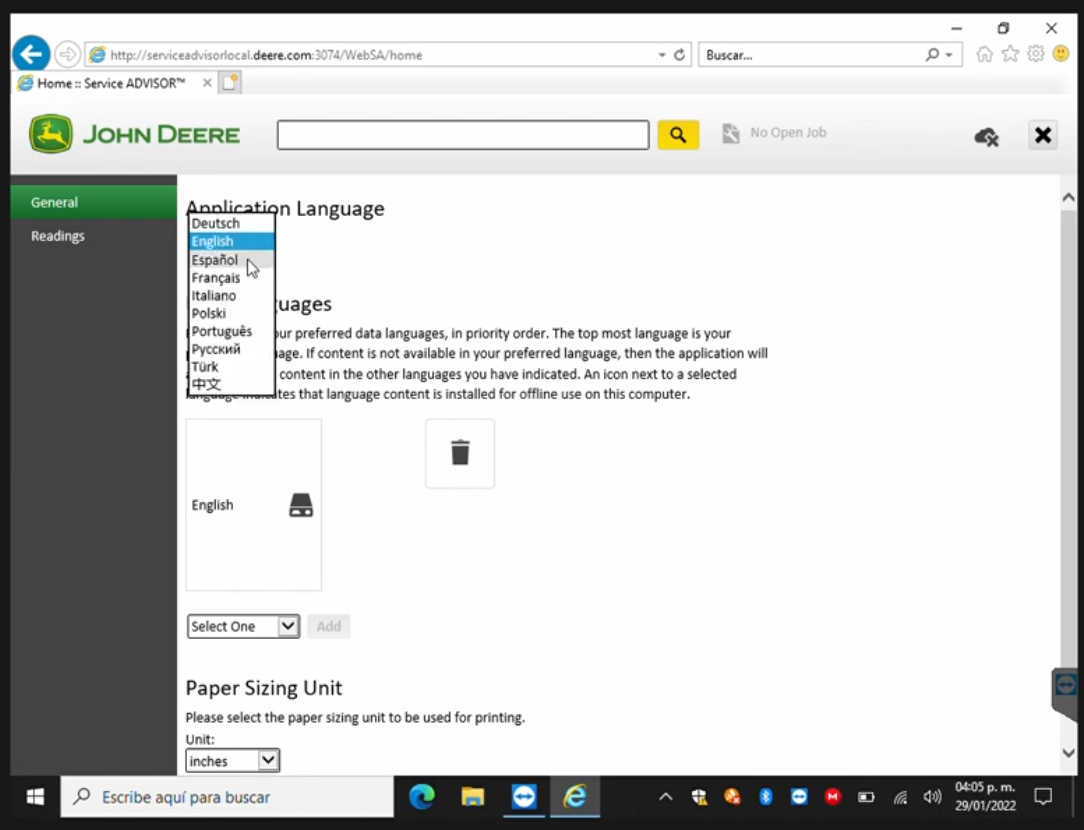Viewport: 1084px width, 830px height.
Task: Click the browser back navigation arrow
Action: point(30,53)
